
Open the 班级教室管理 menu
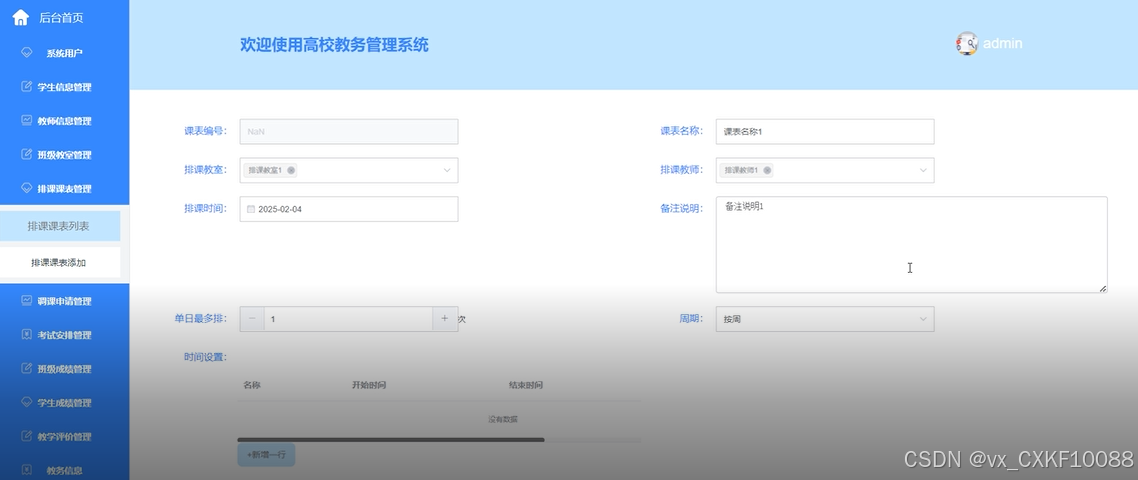coord(65,155)
